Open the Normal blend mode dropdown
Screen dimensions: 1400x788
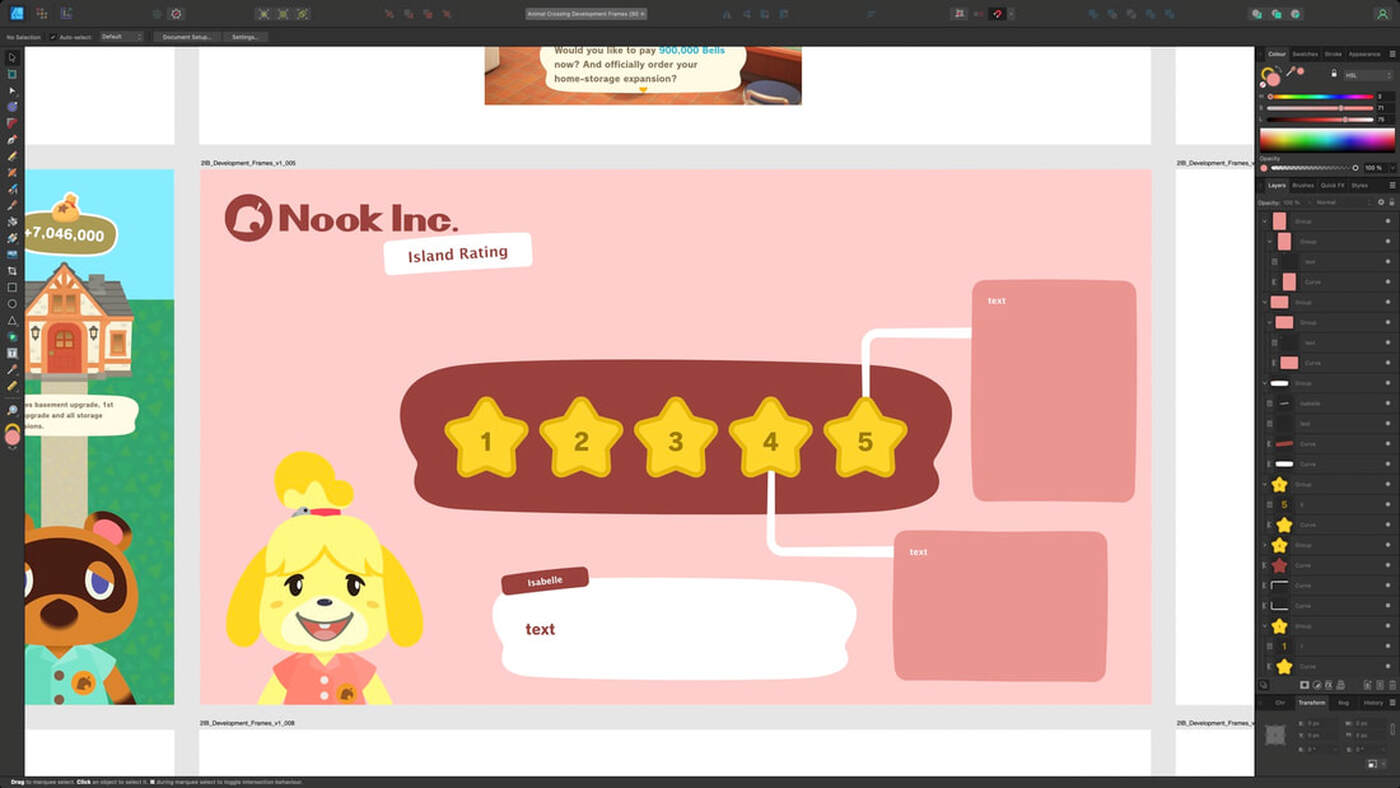(1343, 202)
